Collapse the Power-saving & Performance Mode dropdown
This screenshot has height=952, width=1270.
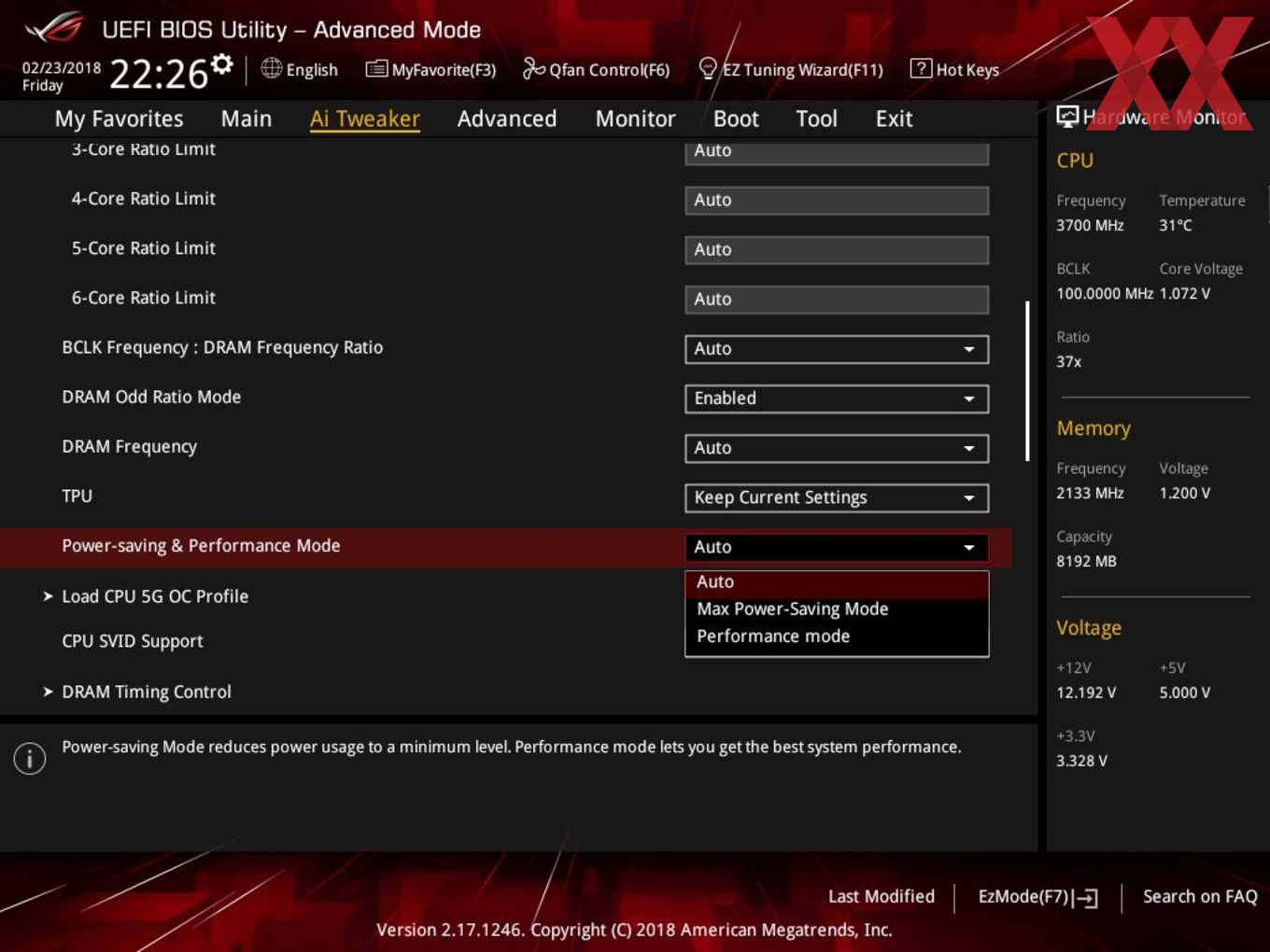point(837,547)
